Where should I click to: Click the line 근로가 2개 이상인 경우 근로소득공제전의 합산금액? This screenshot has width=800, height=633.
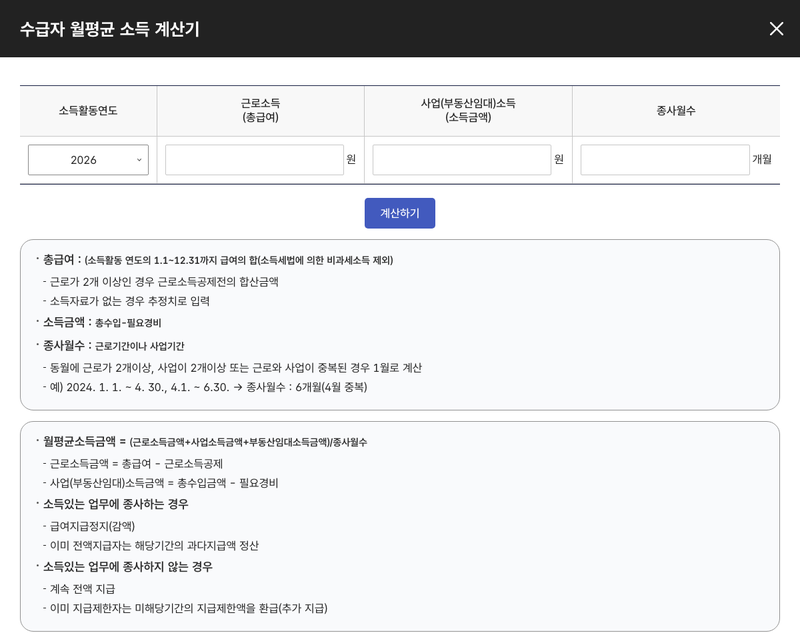click(x=161, y=282)
